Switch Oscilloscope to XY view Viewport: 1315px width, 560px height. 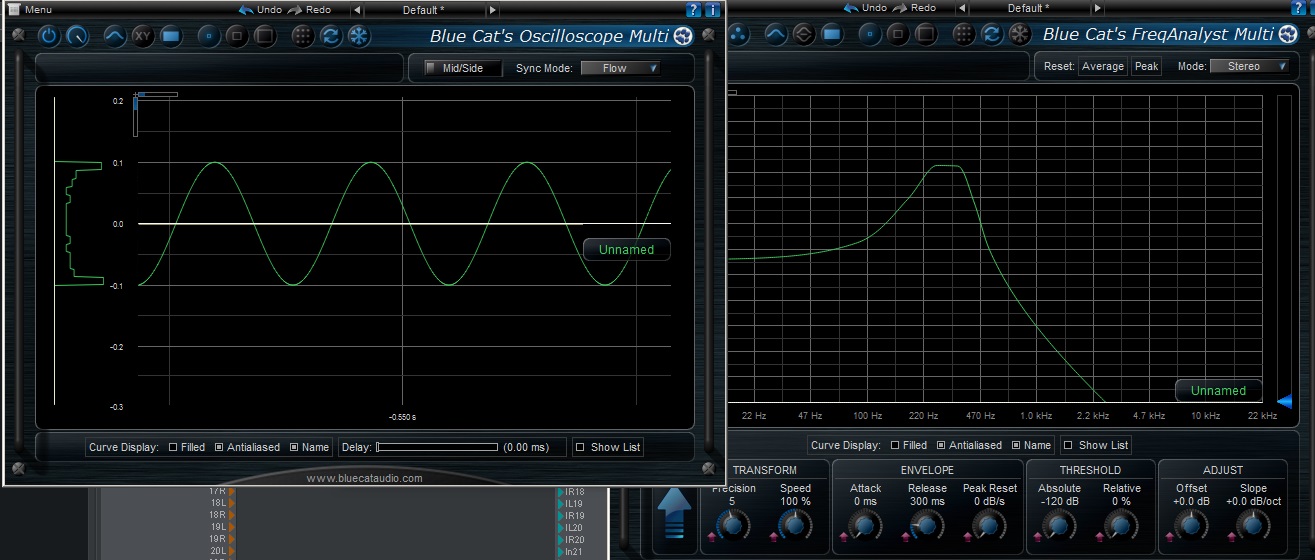pos(143,36)
